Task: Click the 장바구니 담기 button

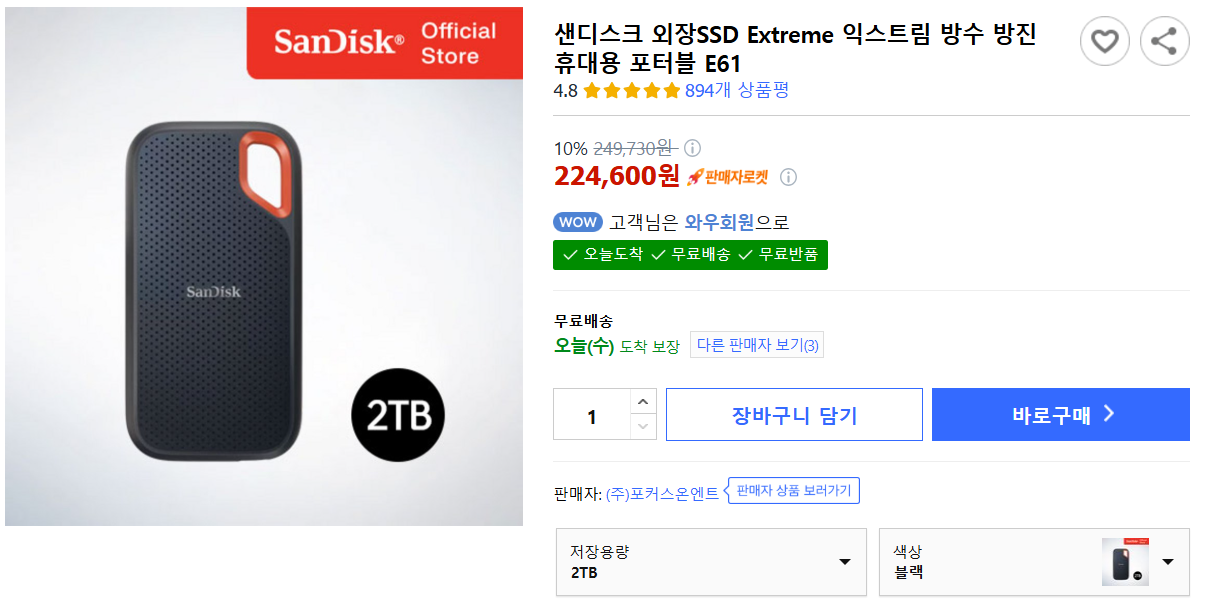Action: pos(794,415)
